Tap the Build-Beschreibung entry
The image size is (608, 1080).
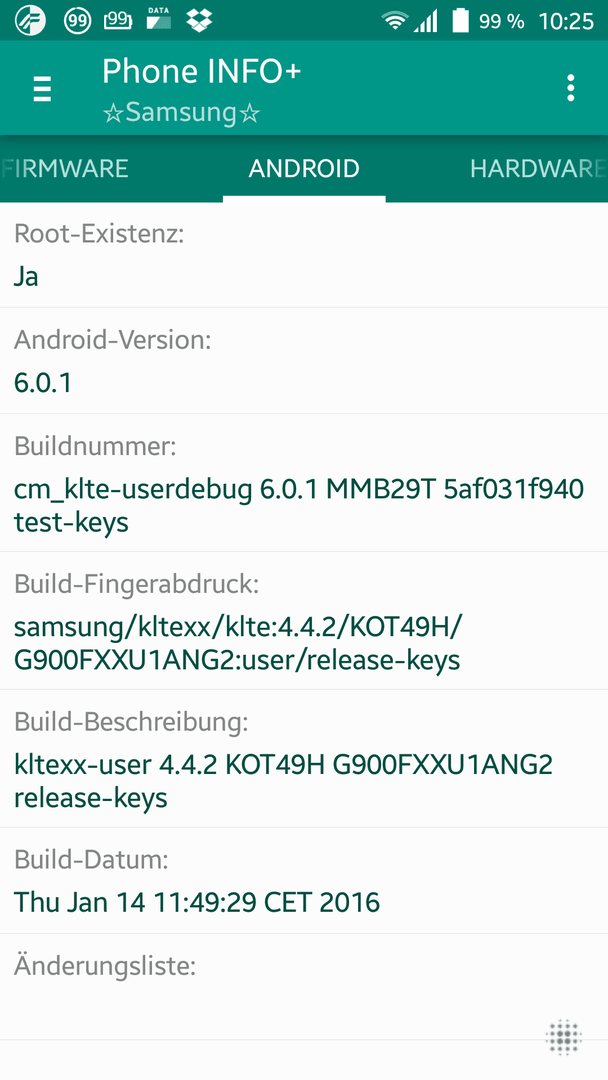point(304,758)
